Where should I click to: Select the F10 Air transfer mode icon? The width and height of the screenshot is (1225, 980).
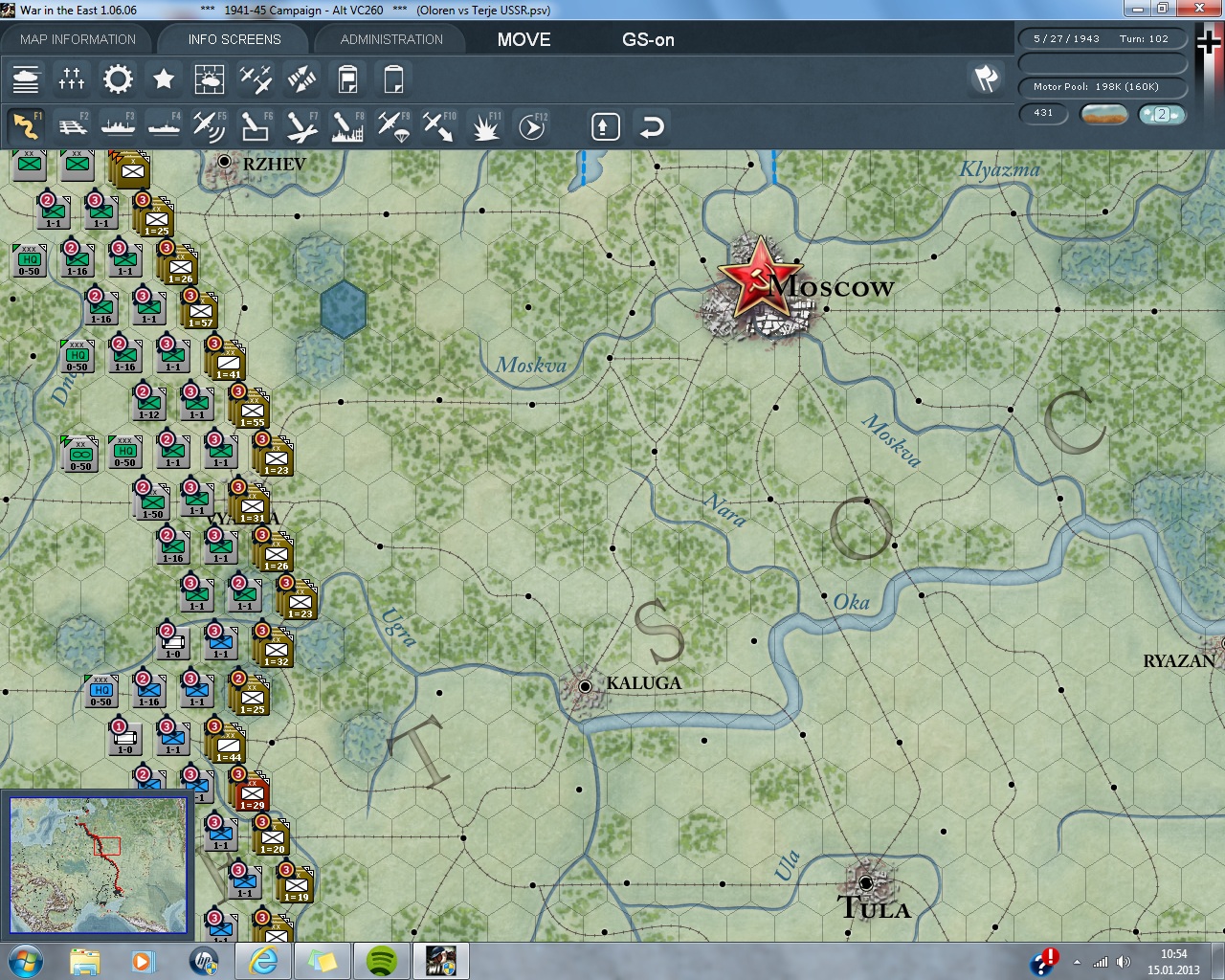pos(439,126)
